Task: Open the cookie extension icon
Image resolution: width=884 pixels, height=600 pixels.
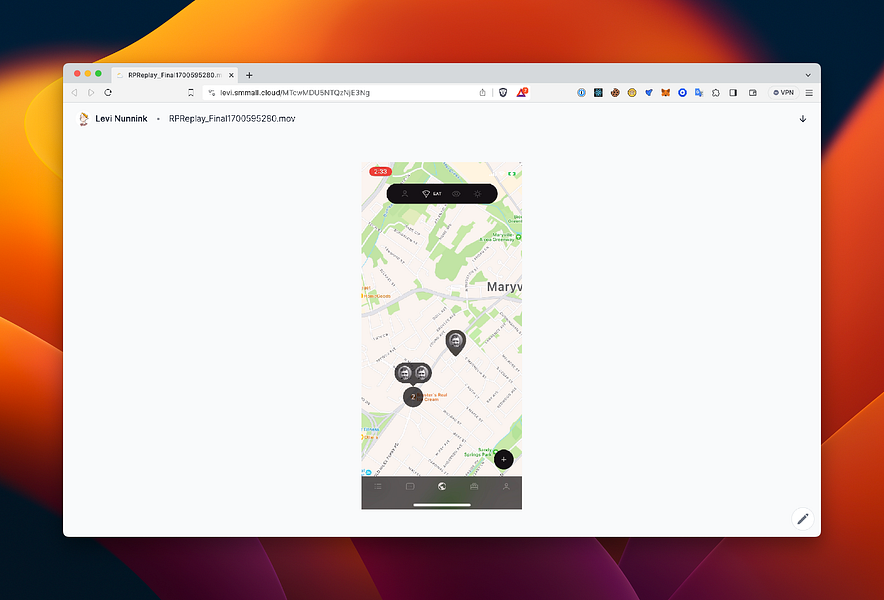Action: (615, 92)
